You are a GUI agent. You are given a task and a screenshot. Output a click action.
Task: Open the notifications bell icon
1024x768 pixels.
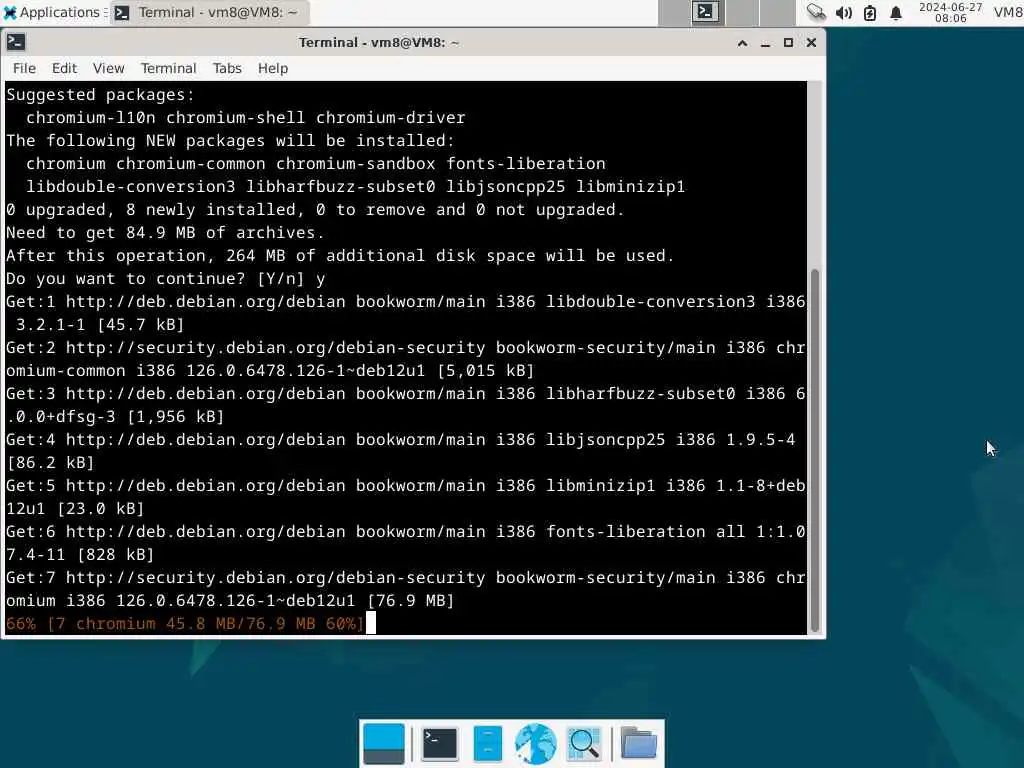pyautogui.click(x=896, y=12)
